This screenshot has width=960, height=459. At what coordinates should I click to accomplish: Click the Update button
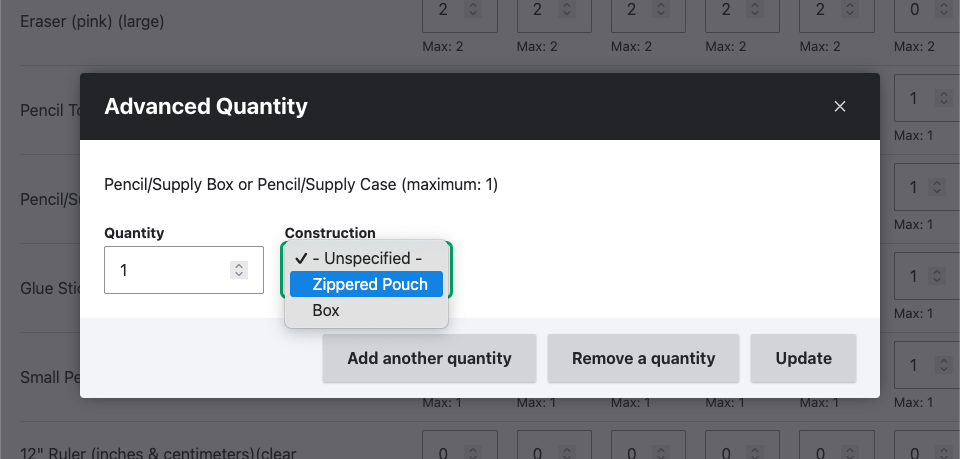[803, 358]
